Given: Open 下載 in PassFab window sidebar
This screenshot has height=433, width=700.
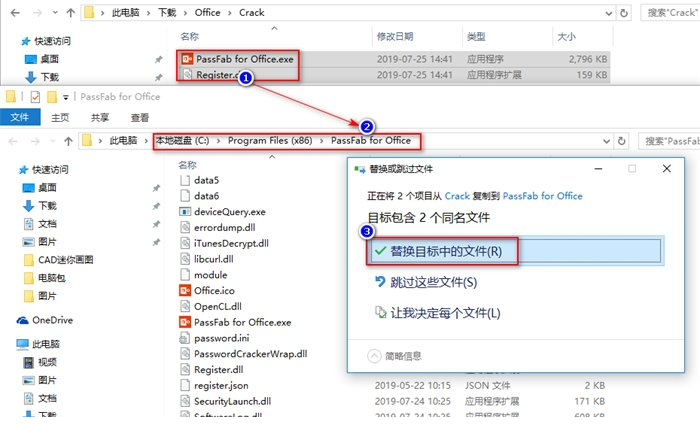Looking at the screenshot, I should pos(47,206).
